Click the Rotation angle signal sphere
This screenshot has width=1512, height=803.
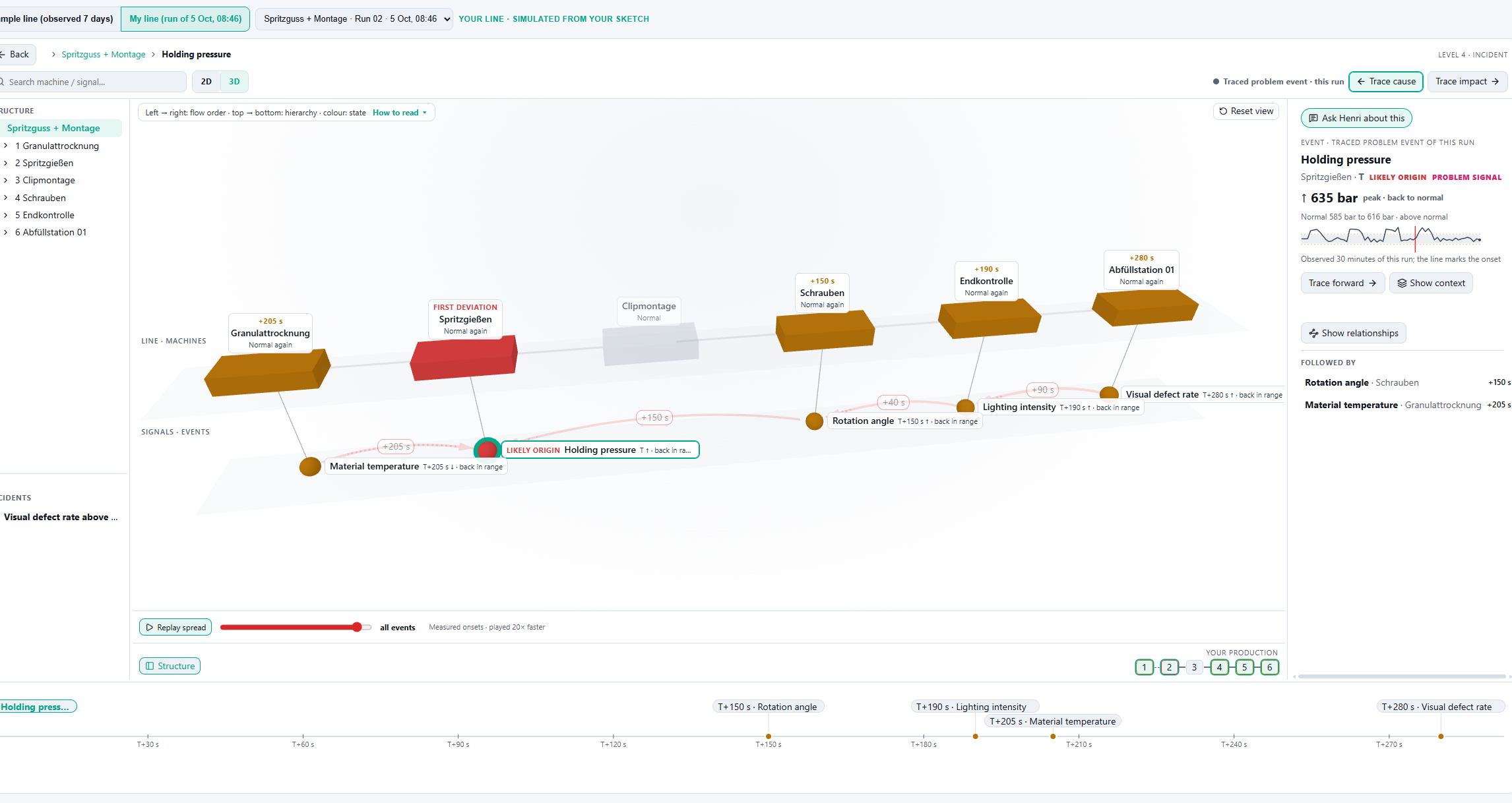815,421
